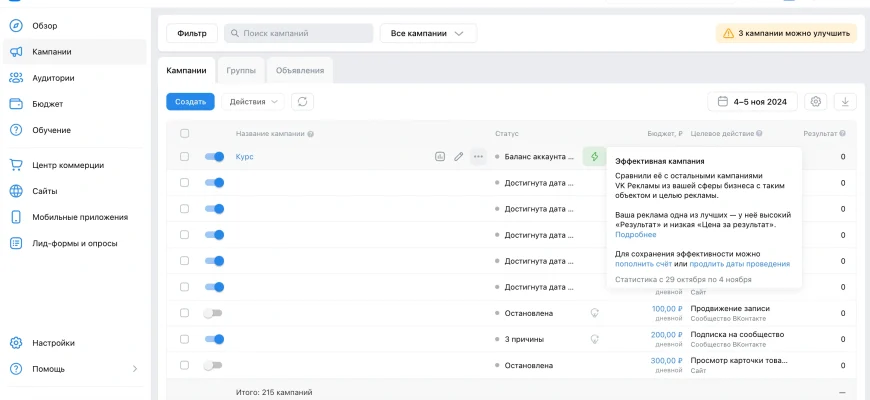Click the refresh icon next to Действия
870x400 pixels.
pos(301,101)
